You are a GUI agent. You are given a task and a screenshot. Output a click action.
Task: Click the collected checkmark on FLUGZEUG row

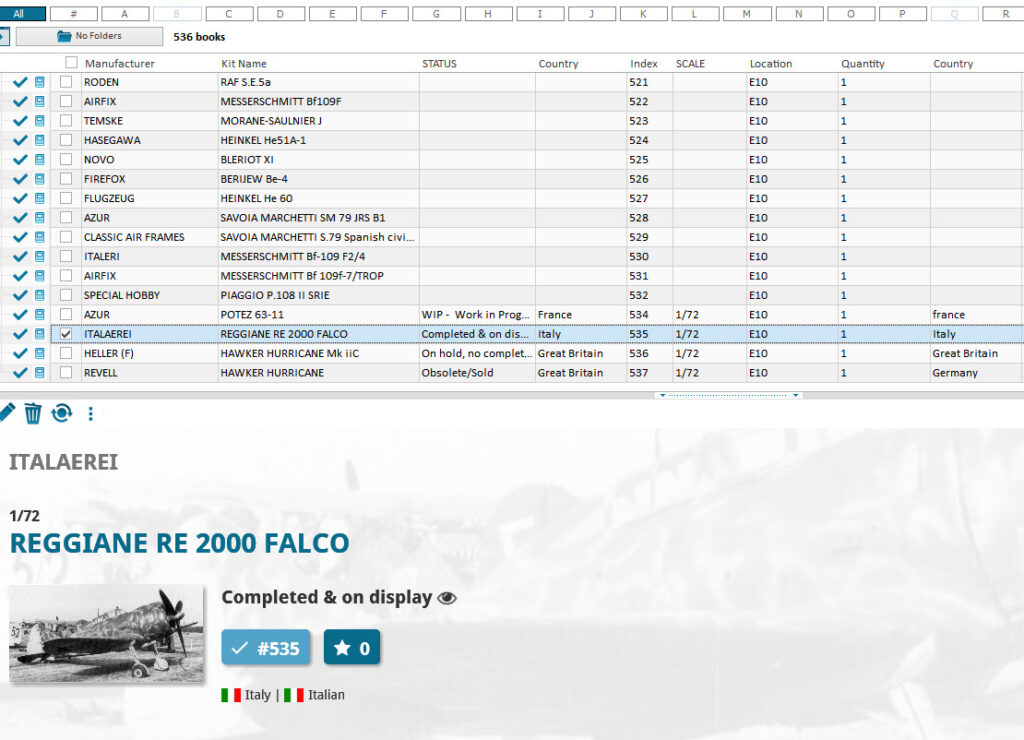pyautogui.click(x=20, y=199)
